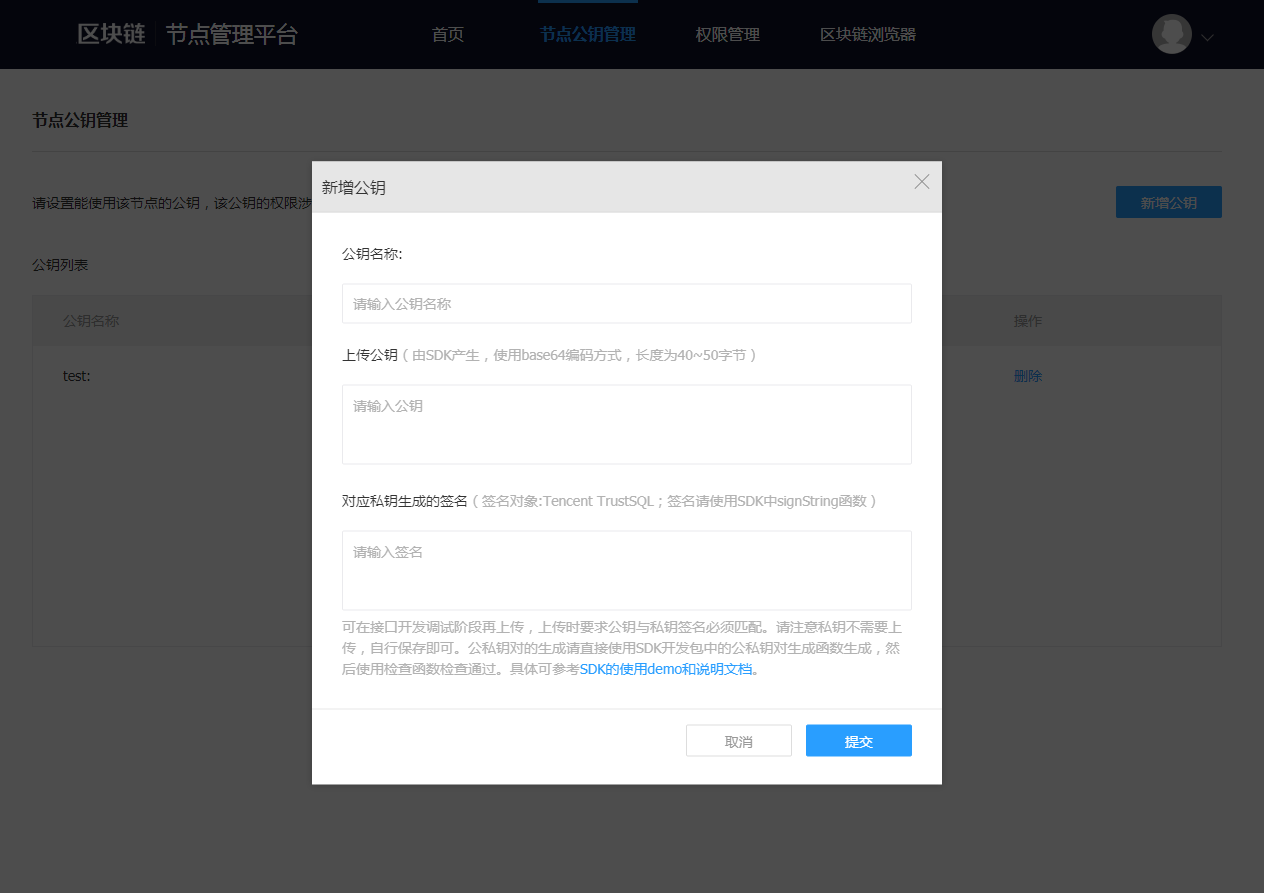Click the 取消 button
This screenshot has width=1264, height=893.
[x=738, y=740]
